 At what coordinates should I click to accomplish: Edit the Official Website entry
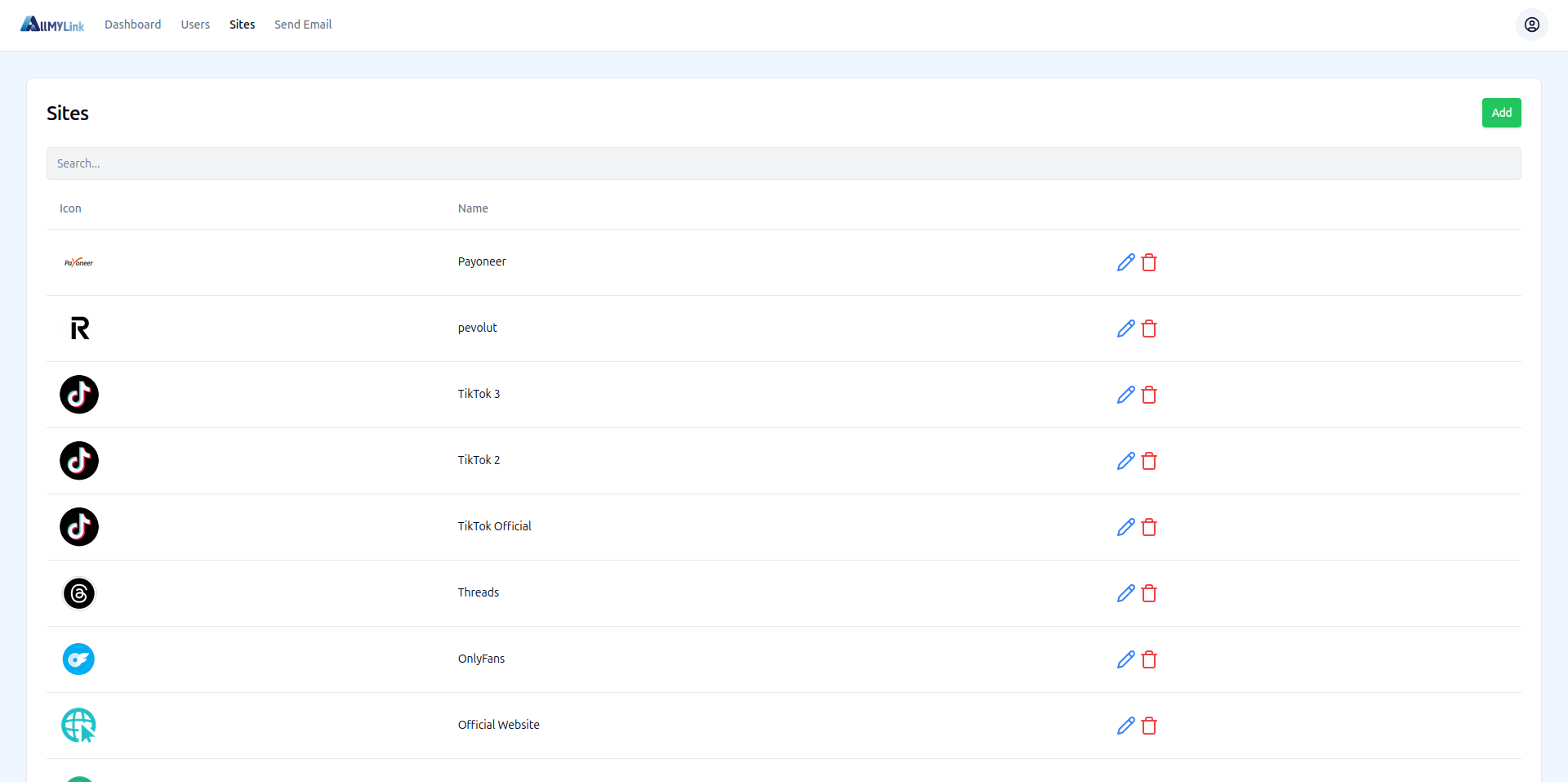click(x=1125, y=726)
